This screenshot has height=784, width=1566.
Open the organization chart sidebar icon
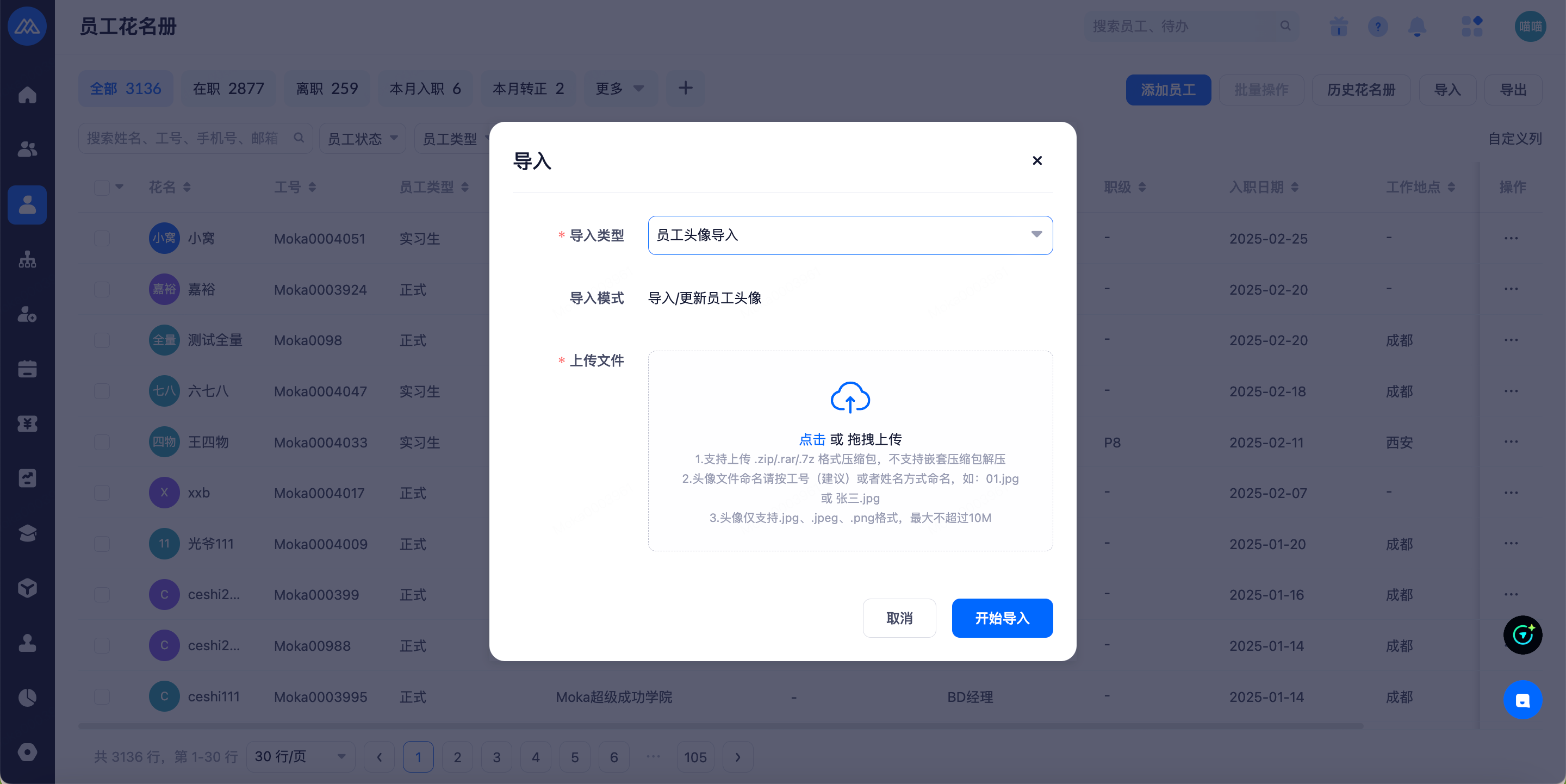point(27,259)
